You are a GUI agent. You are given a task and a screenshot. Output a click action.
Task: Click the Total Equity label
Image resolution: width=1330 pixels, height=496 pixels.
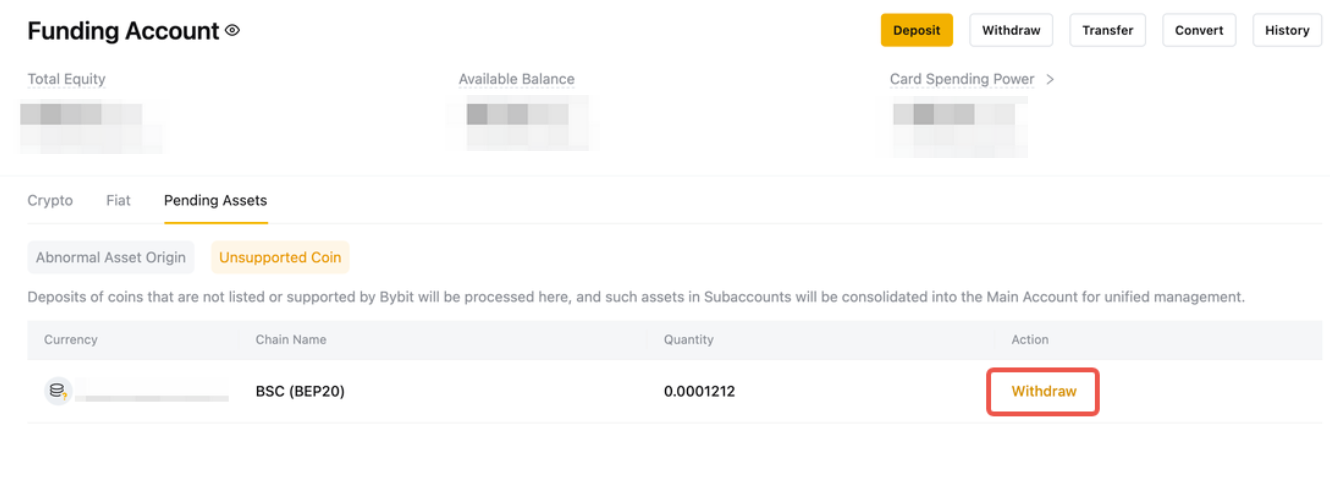(66, 79)
